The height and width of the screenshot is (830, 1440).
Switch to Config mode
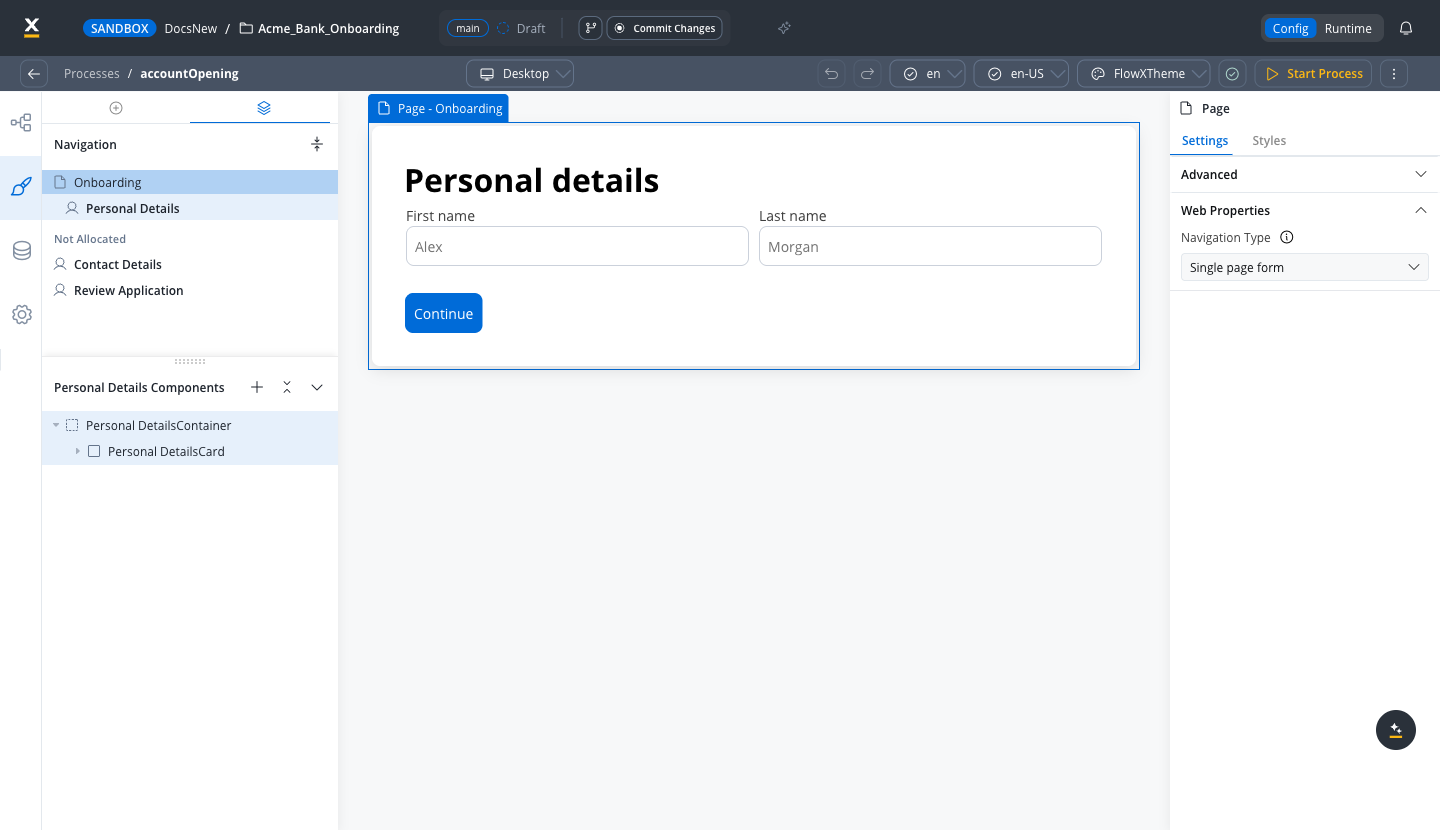tap(1290, 28)
